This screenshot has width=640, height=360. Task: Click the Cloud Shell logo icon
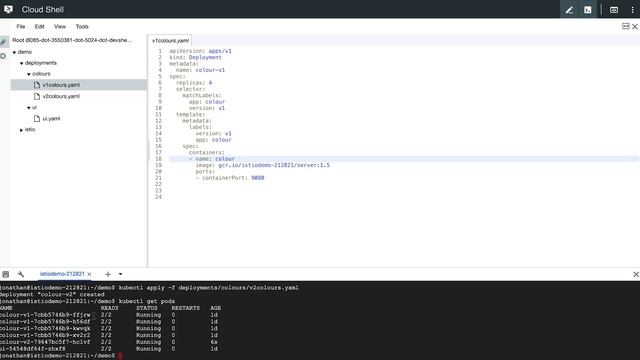pos(8,9)
